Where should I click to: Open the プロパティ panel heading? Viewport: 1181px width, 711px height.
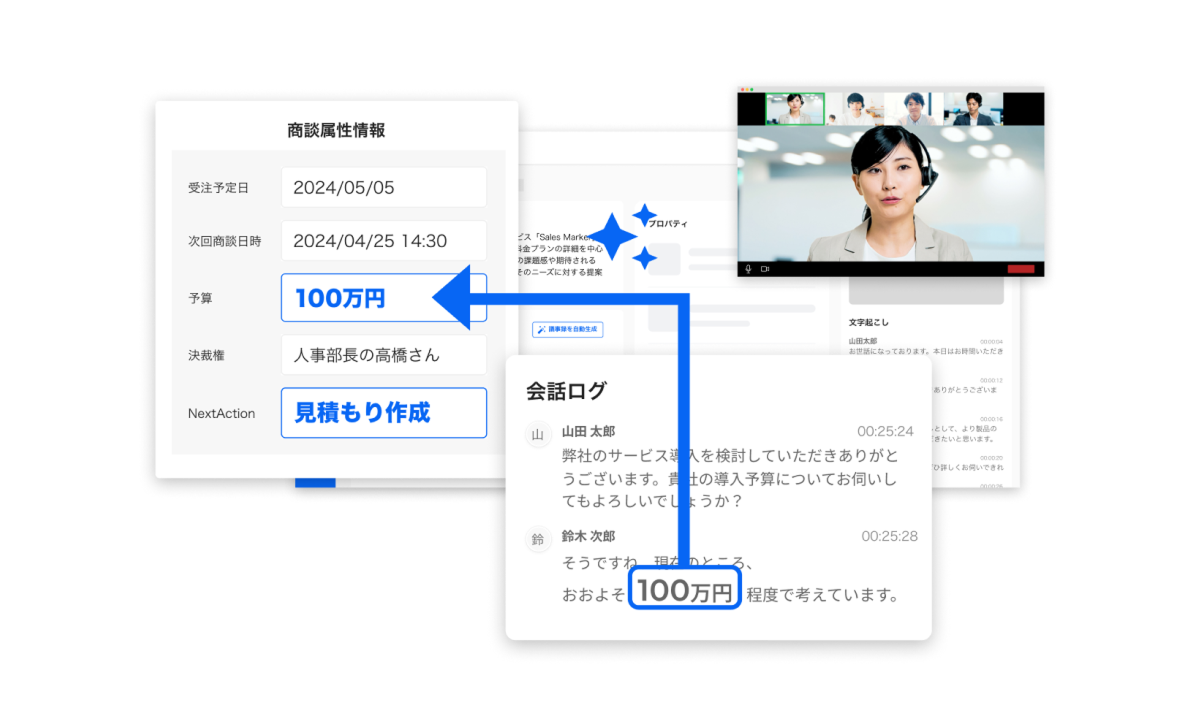coord(667,224)
